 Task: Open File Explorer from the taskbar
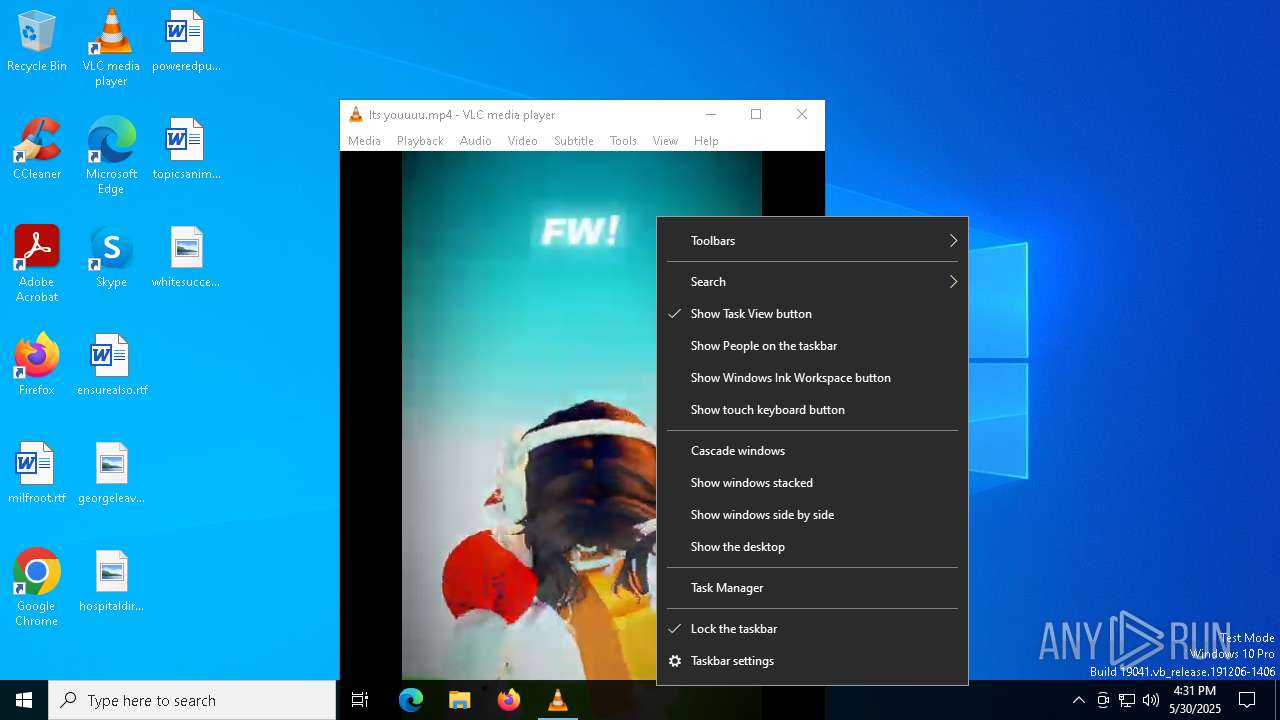coord(460,700)
